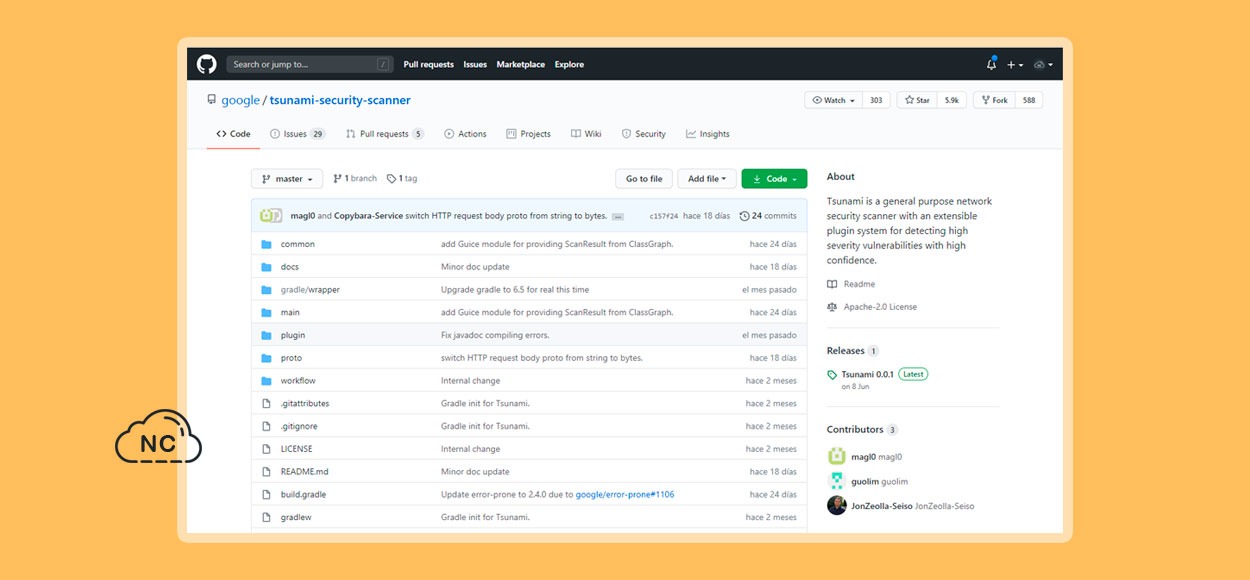Select the Code tab
Image resolution: width=1250 pixels, height=580 pixels.
(233, 134)
